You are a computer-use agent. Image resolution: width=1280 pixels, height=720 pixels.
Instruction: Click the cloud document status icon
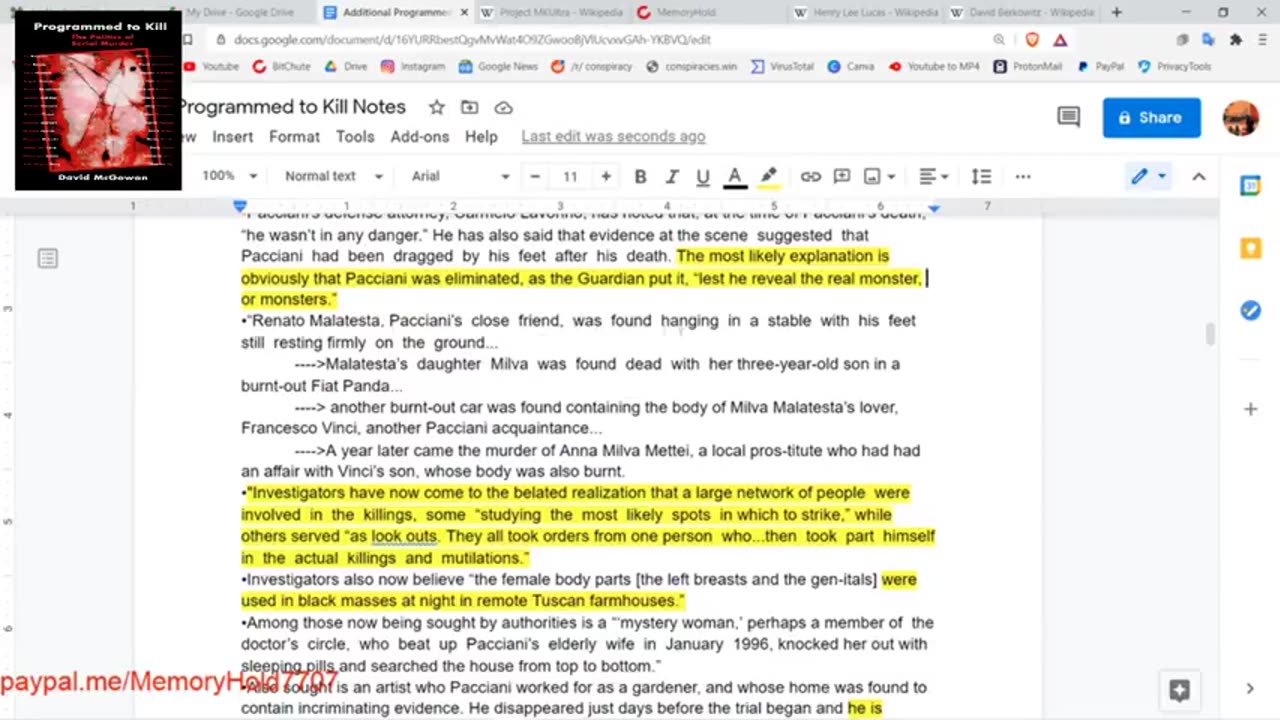(504, 107)
